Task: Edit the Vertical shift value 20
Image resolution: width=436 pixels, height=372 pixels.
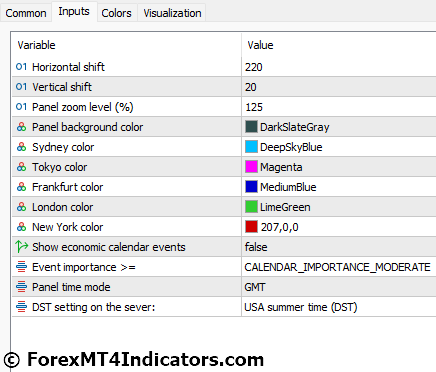Action: click(x=339, y=87)
